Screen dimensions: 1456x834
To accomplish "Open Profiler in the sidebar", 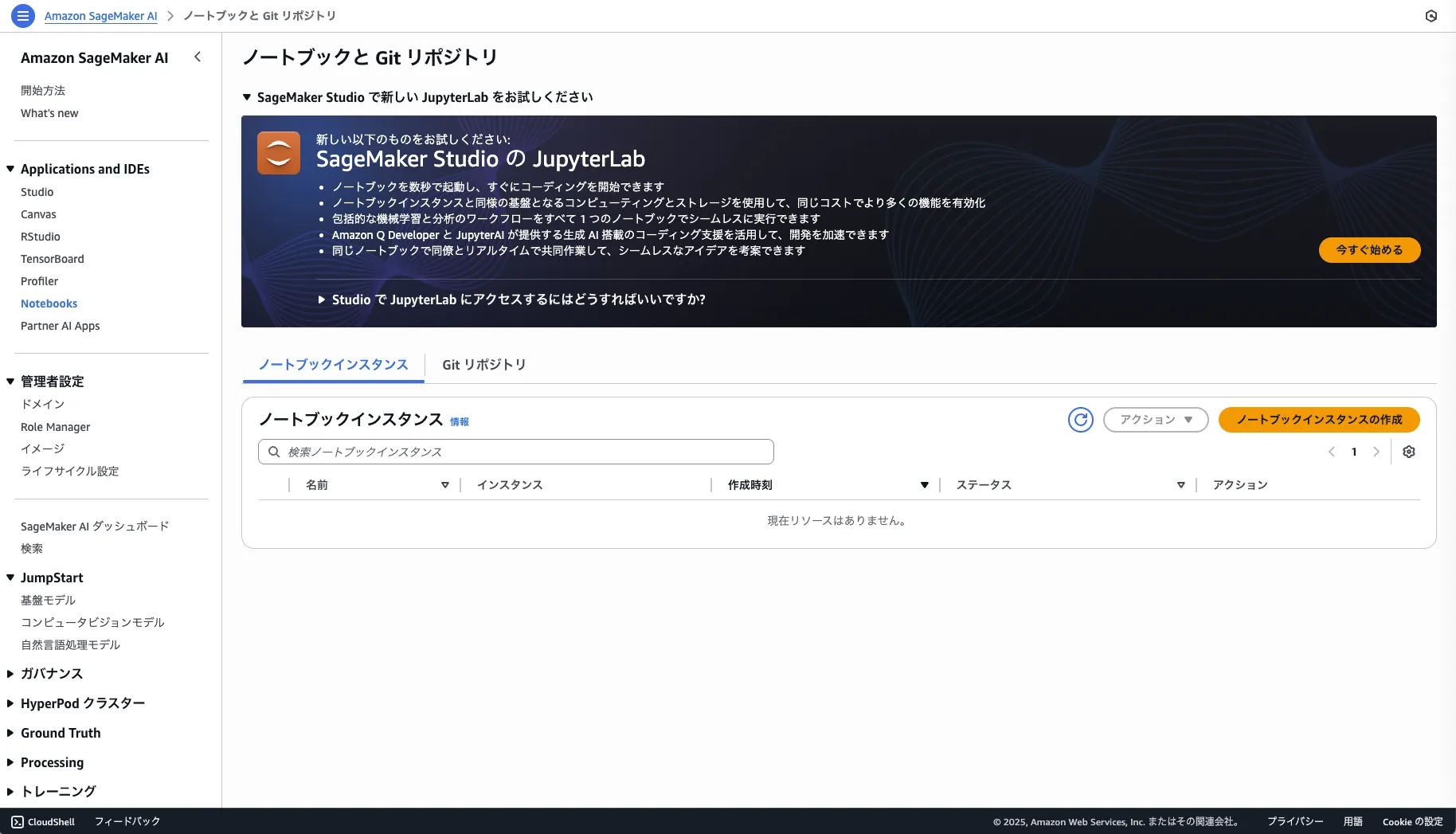I will [x=40, y=281].
